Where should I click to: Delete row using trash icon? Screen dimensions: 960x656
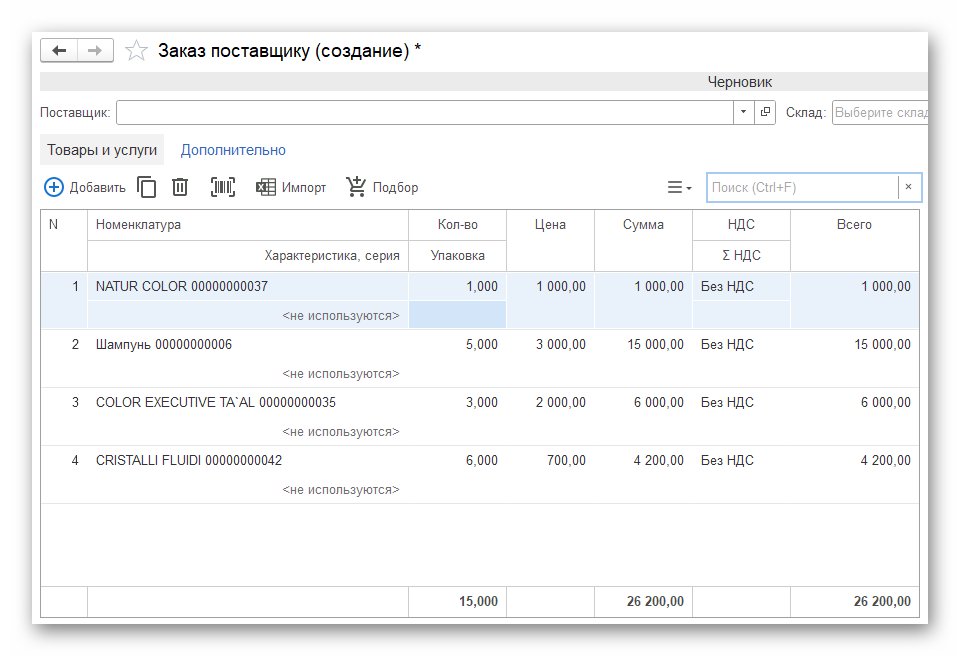(x=180, y=187)
